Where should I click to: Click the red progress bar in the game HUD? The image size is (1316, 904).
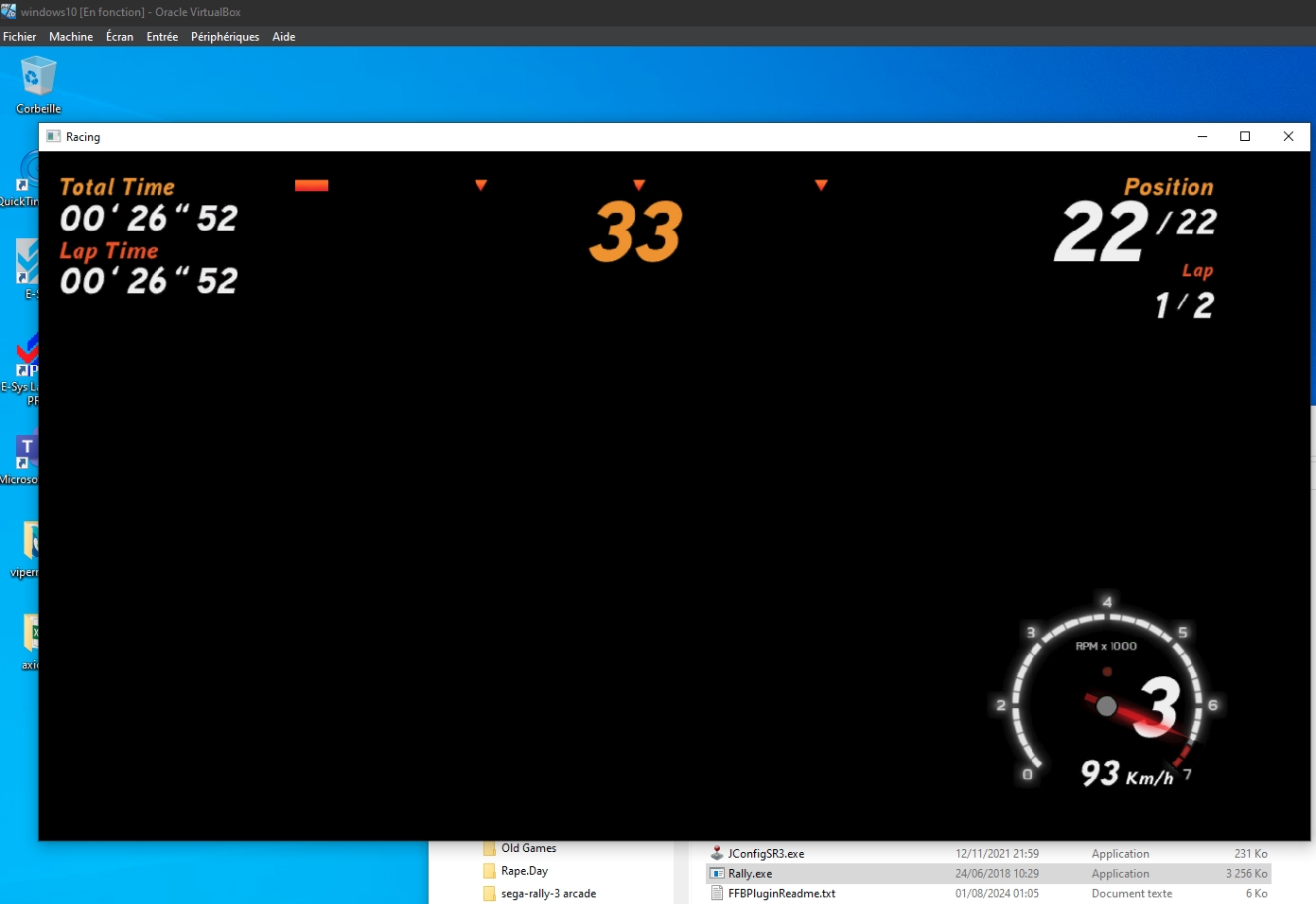[311, 185]
